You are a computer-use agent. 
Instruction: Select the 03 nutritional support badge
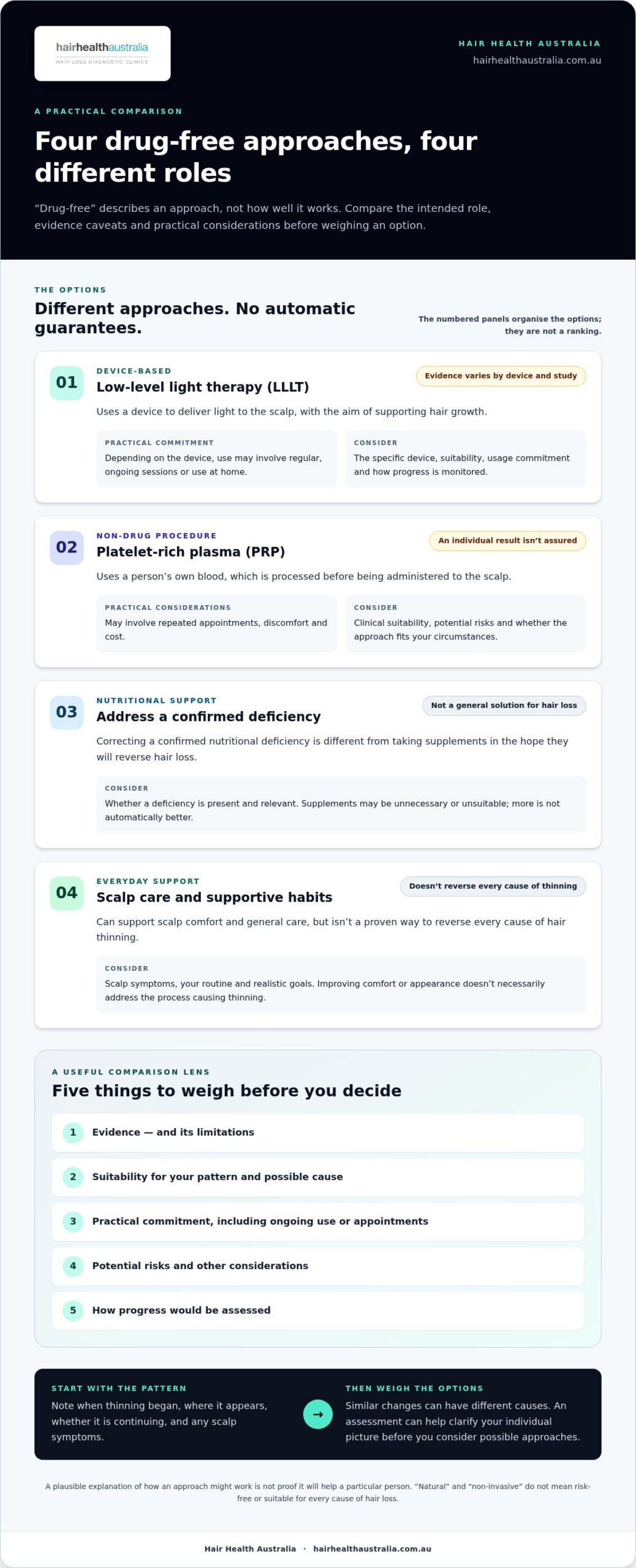[x=67, y=712]
